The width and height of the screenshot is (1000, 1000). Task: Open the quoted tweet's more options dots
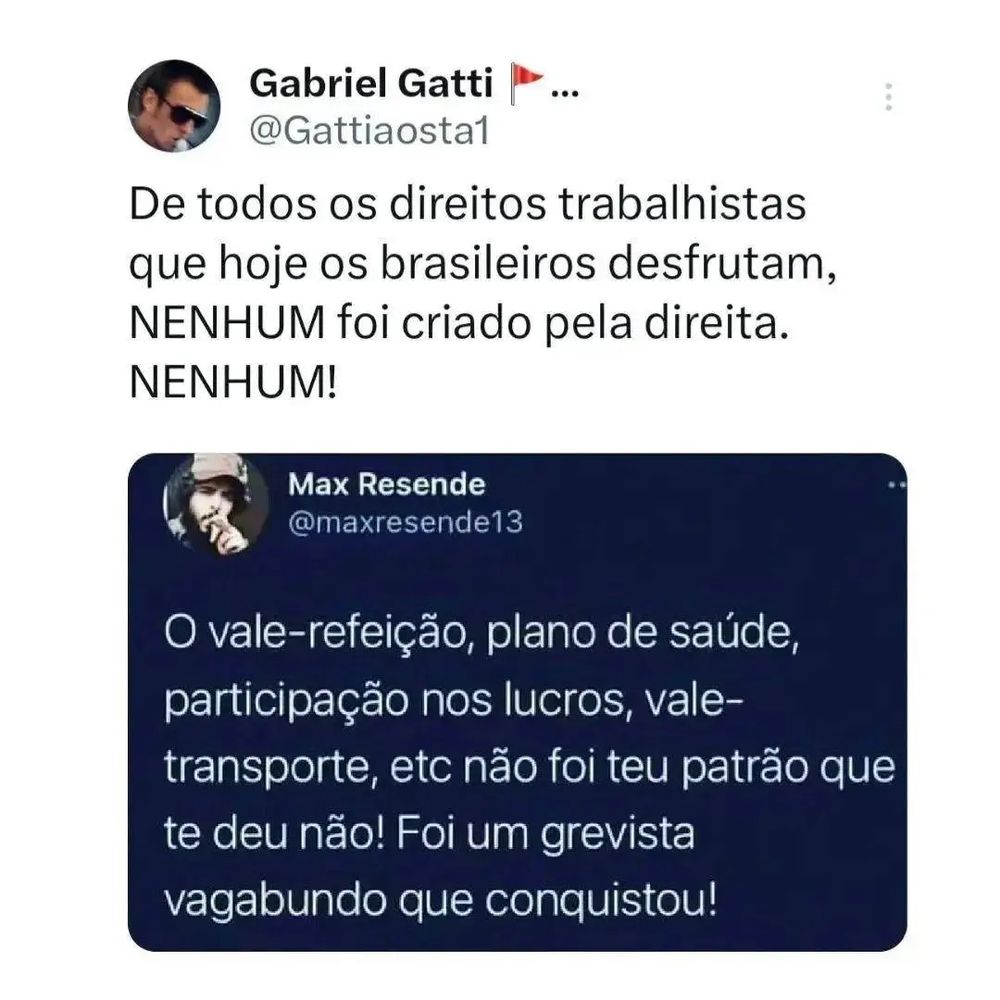(897, 486)
